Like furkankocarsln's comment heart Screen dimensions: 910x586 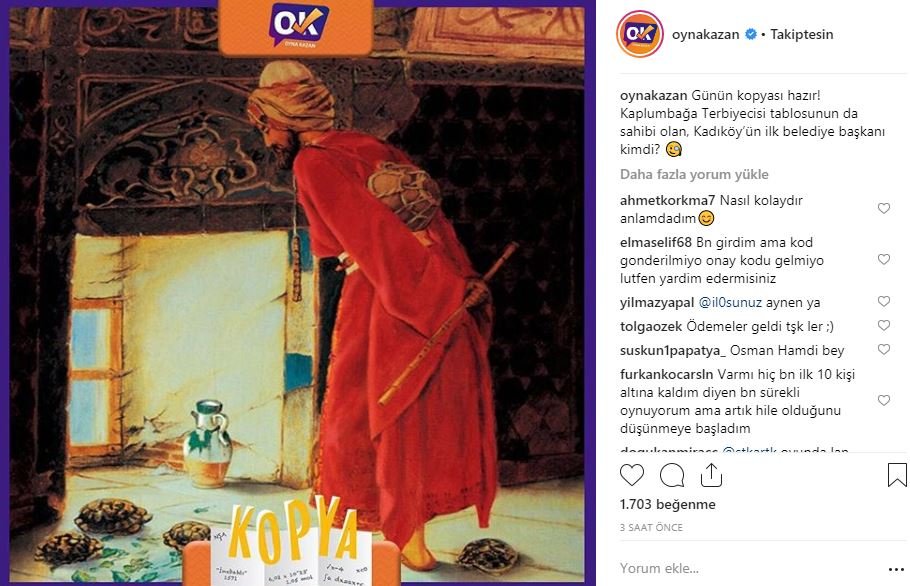click(884, 400)
